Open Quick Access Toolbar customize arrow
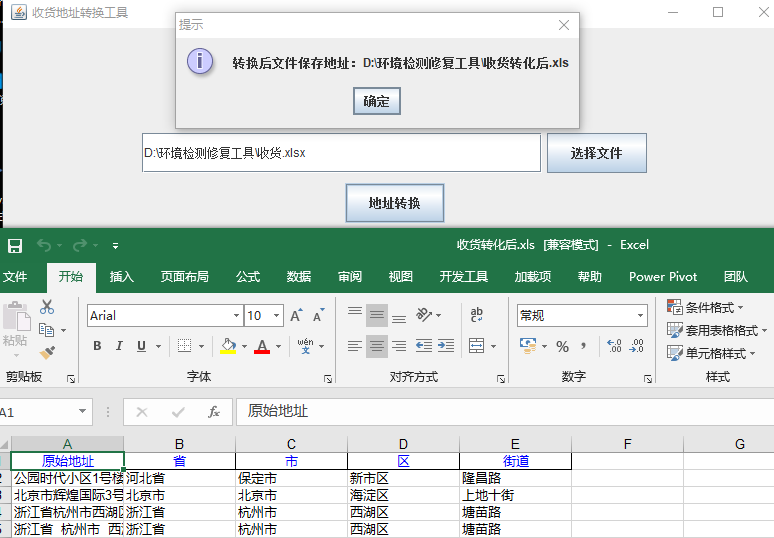This screenshot has height=538, width=774. [x=115, y=246]
